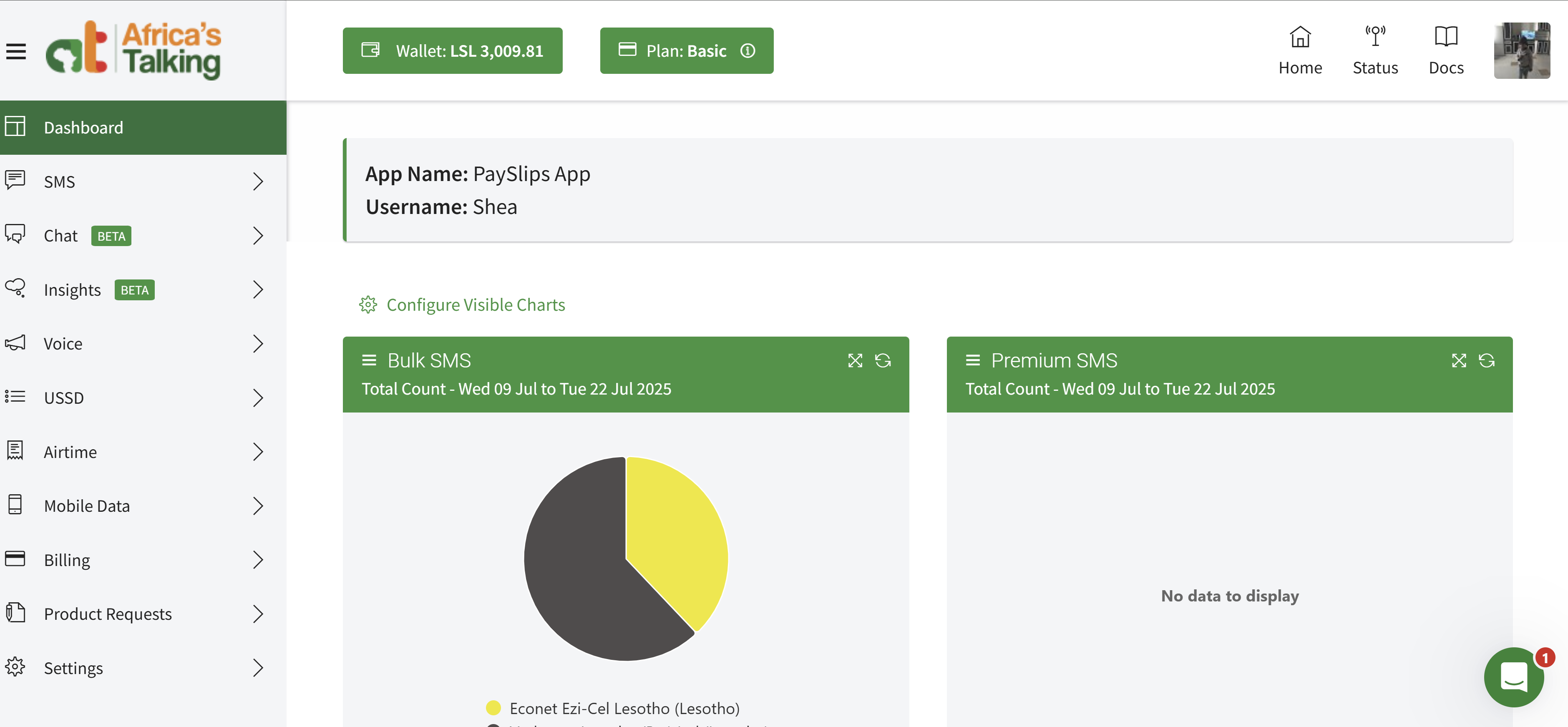The height and width of the screenshot is (727, 1568).
Task: Expand the Settings menu chevron
Action: (258, 668)
